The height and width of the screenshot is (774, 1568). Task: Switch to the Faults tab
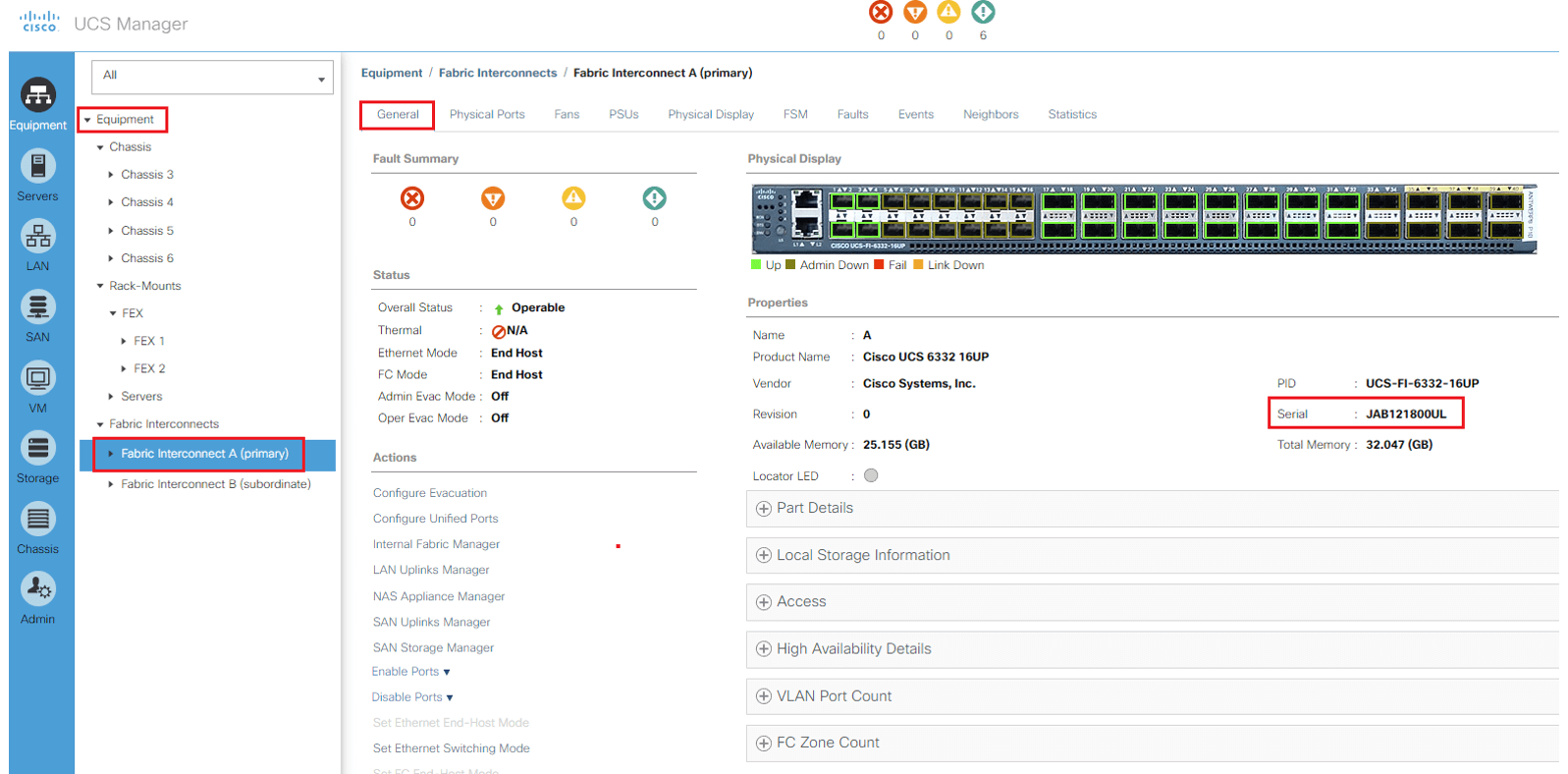(852, 115)
